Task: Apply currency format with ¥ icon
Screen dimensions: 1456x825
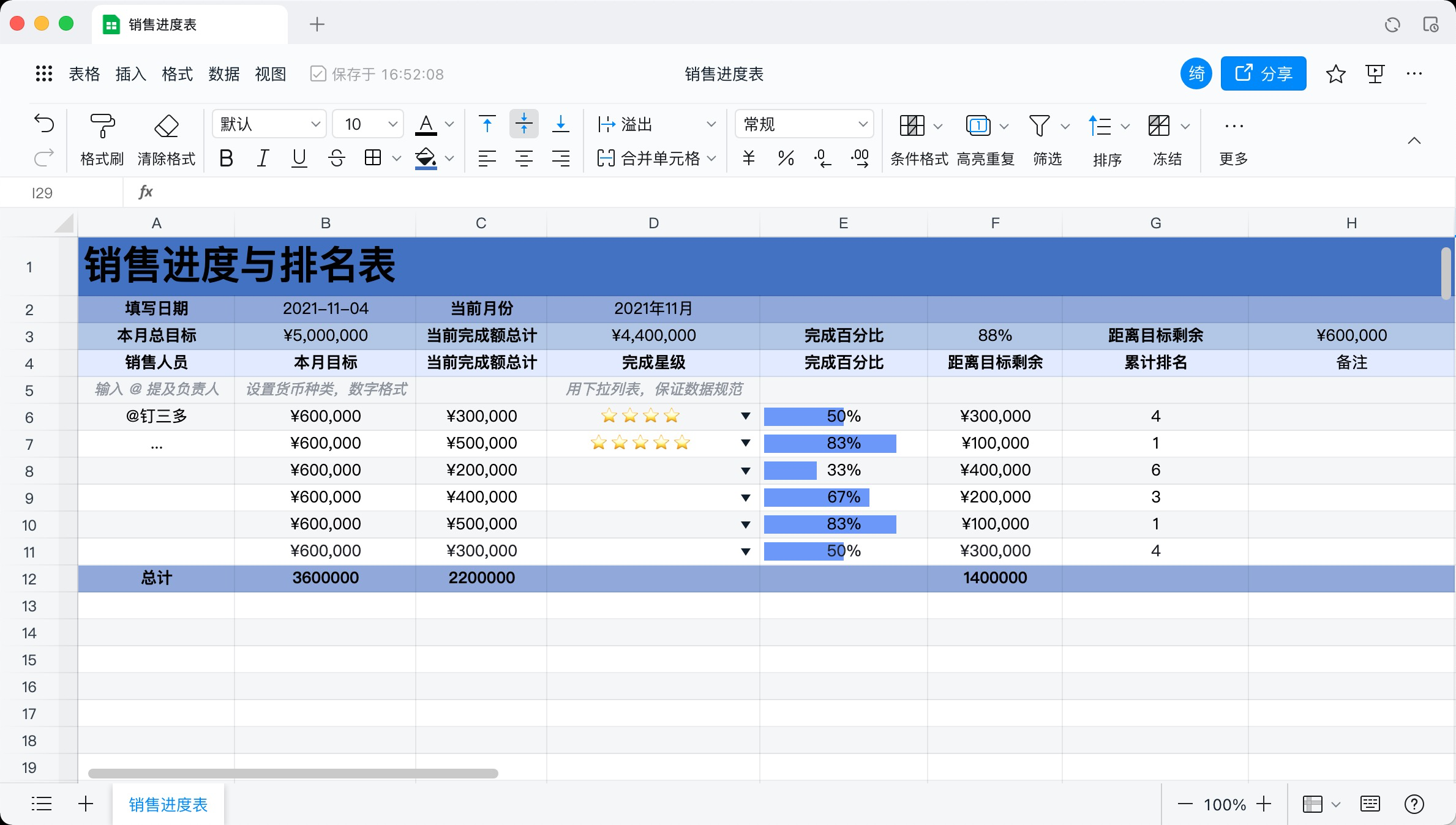Action: (748, 158)
